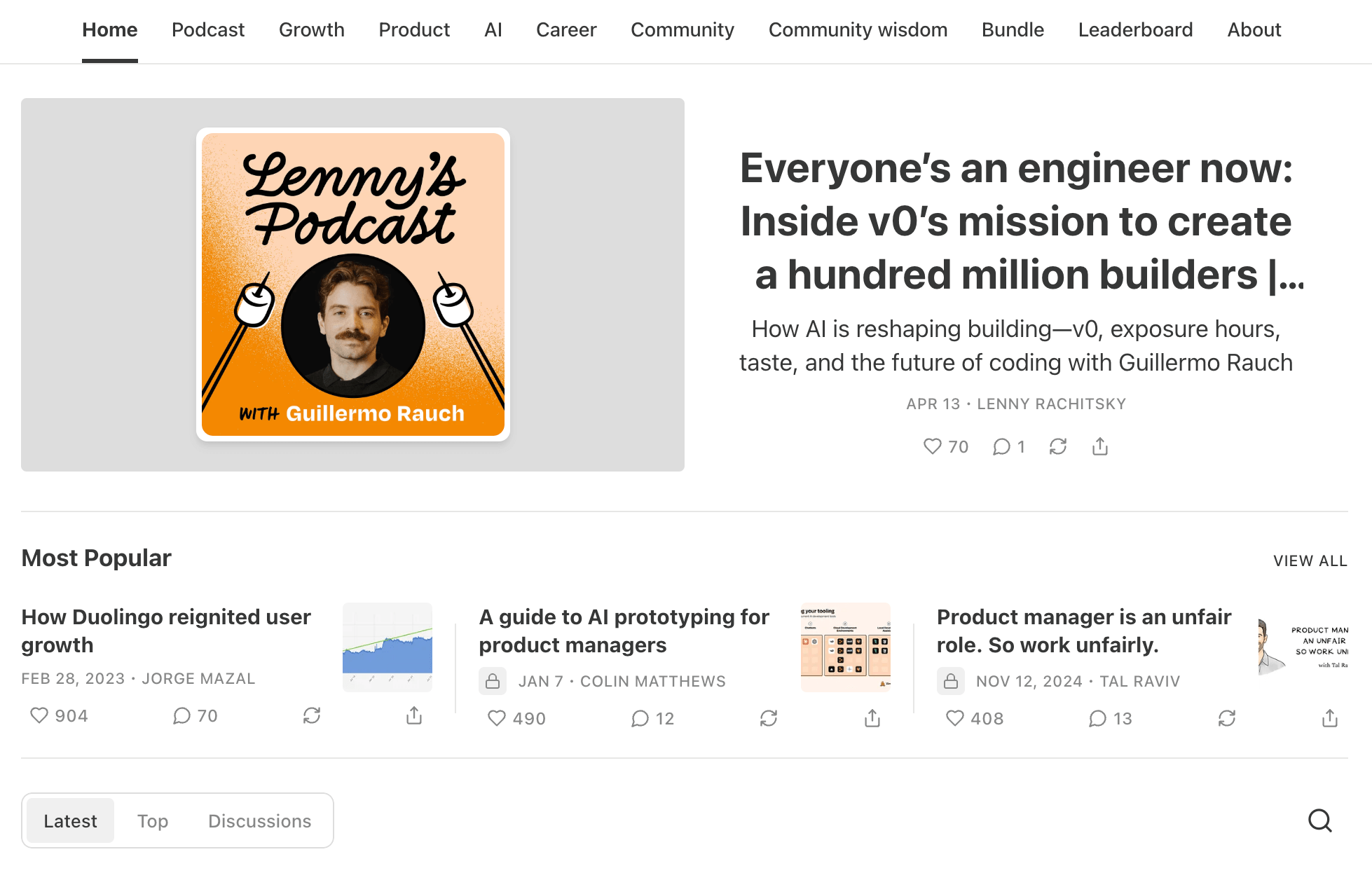Share the Duolingo reignited growth post
Image resolution: width=1372 pixels, height=873 pixels.
414,715
